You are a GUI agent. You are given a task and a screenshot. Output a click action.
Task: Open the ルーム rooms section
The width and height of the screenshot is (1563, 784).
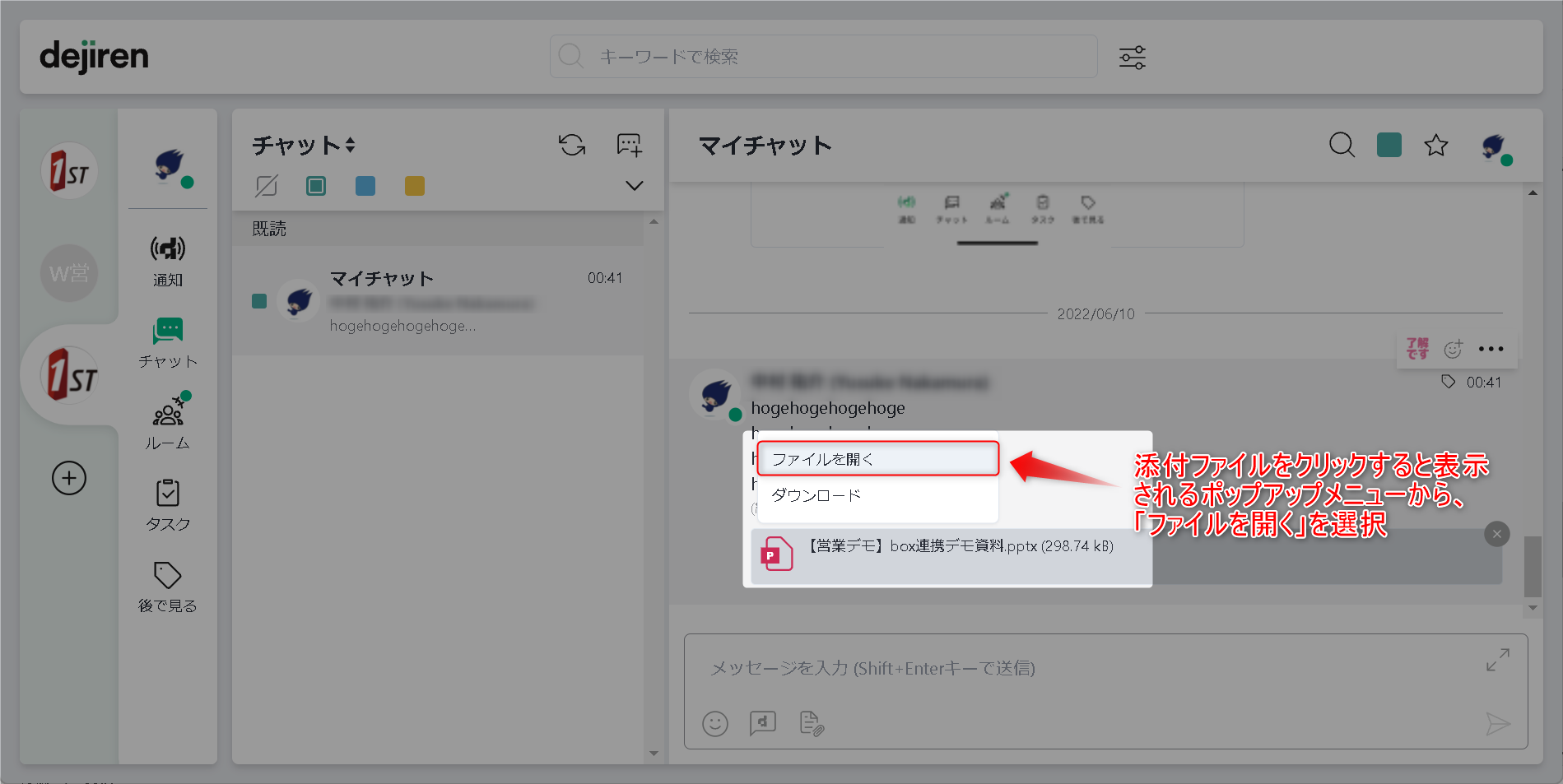[168, 423]
